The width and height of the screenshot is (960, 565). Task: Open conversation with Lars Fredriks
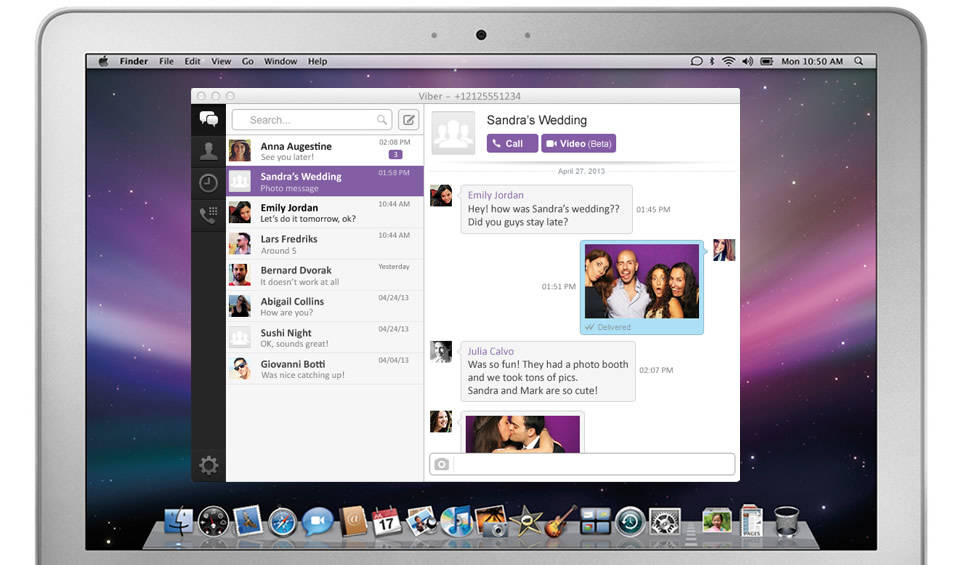point(324,244)
